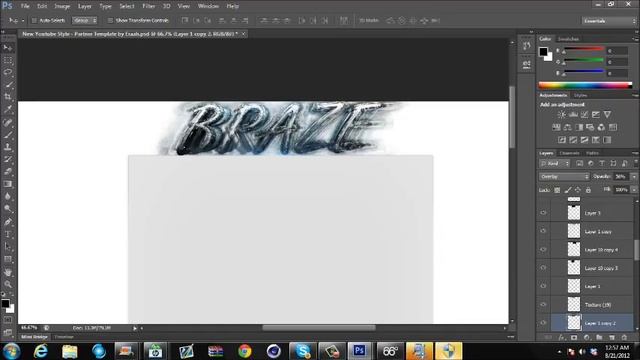Toggle visibility of Layer 1 copy
Screen dimensions: 640x360
click(543, 231)
